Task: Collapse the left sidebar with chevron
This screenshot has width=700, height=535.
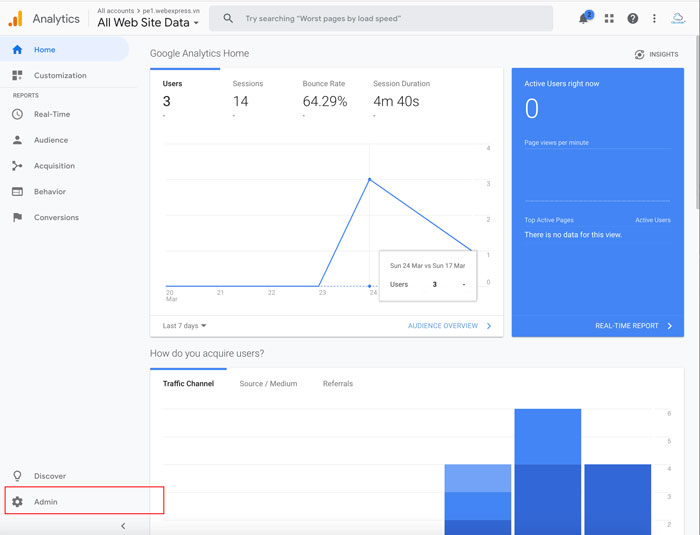Action: click(123, 526)
